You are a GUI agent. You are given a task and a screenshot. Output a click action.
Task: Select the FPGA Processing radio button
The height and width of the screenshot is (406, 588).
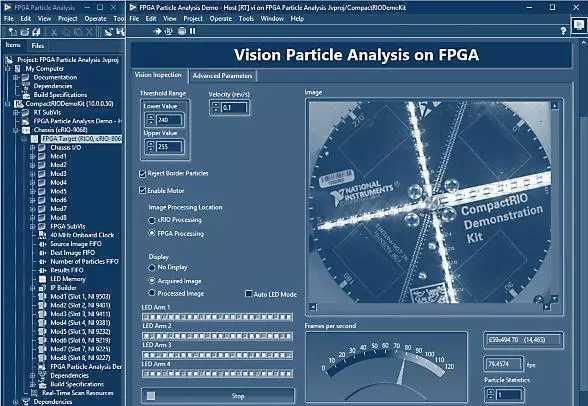click(152, 234)
